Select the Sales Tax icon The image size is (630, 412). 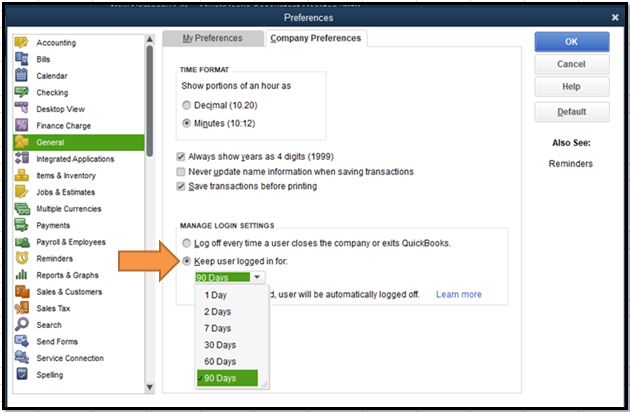point(21,308)
